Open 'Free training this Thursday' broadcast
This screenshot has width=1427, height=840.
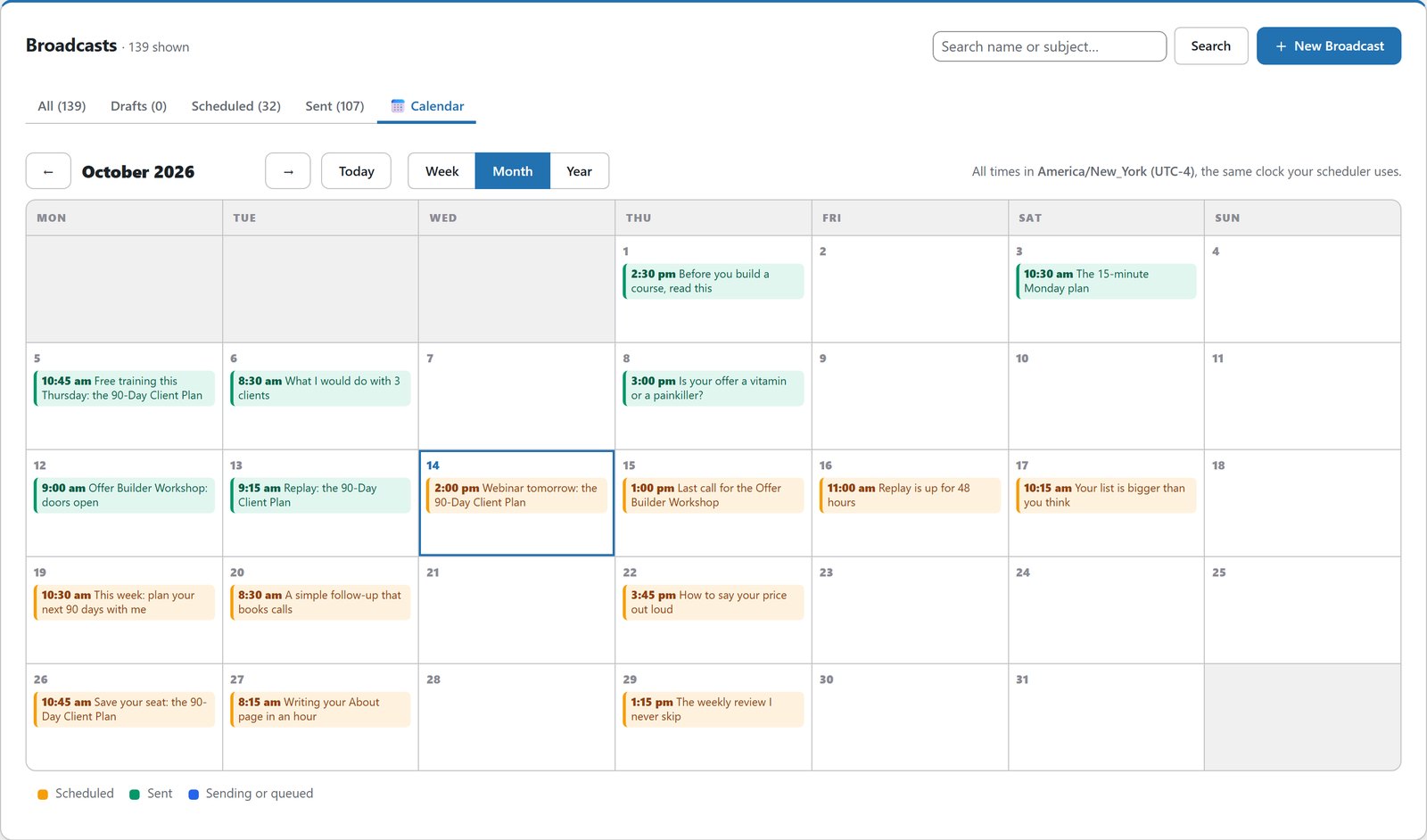124,388
